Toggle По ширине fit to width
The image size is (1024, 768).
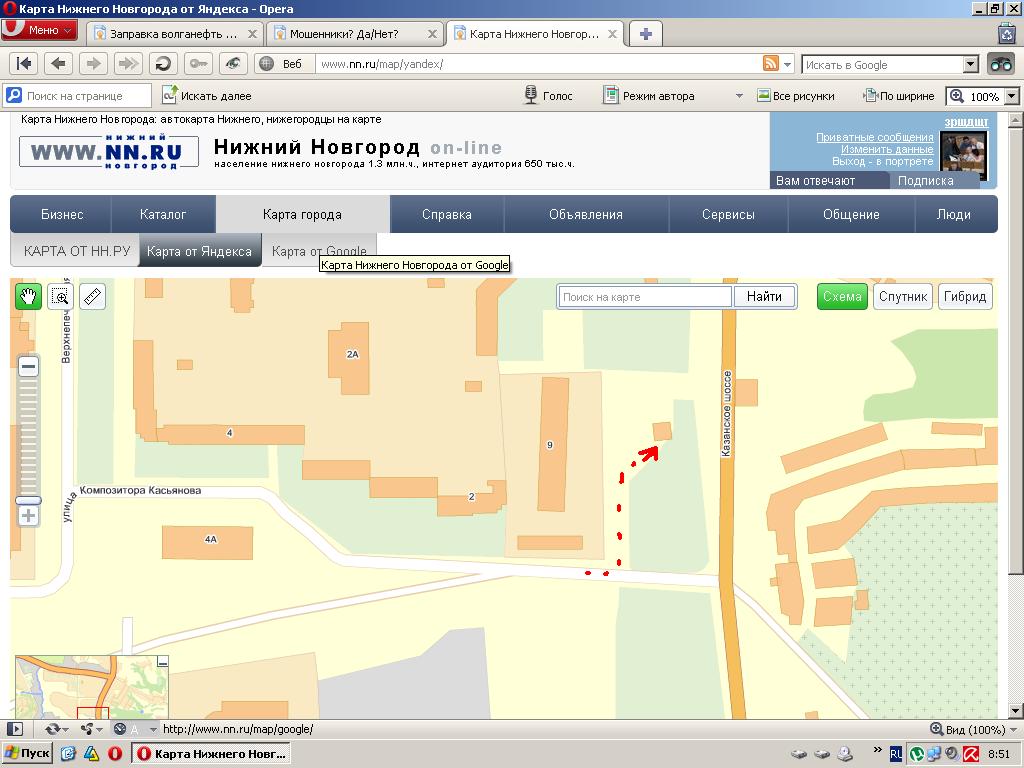tap(899, 96)
